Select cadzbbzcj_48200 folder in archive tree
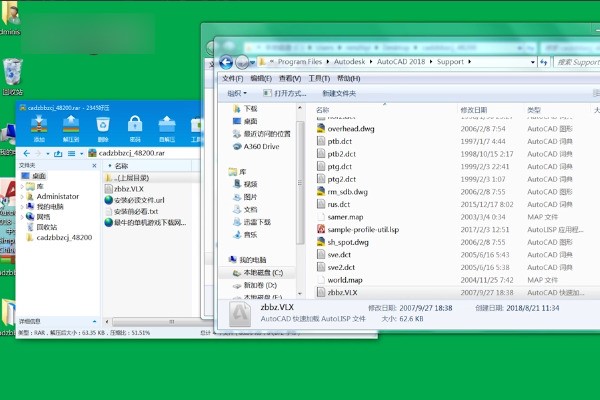600x400 pixels. pos(60,237)
